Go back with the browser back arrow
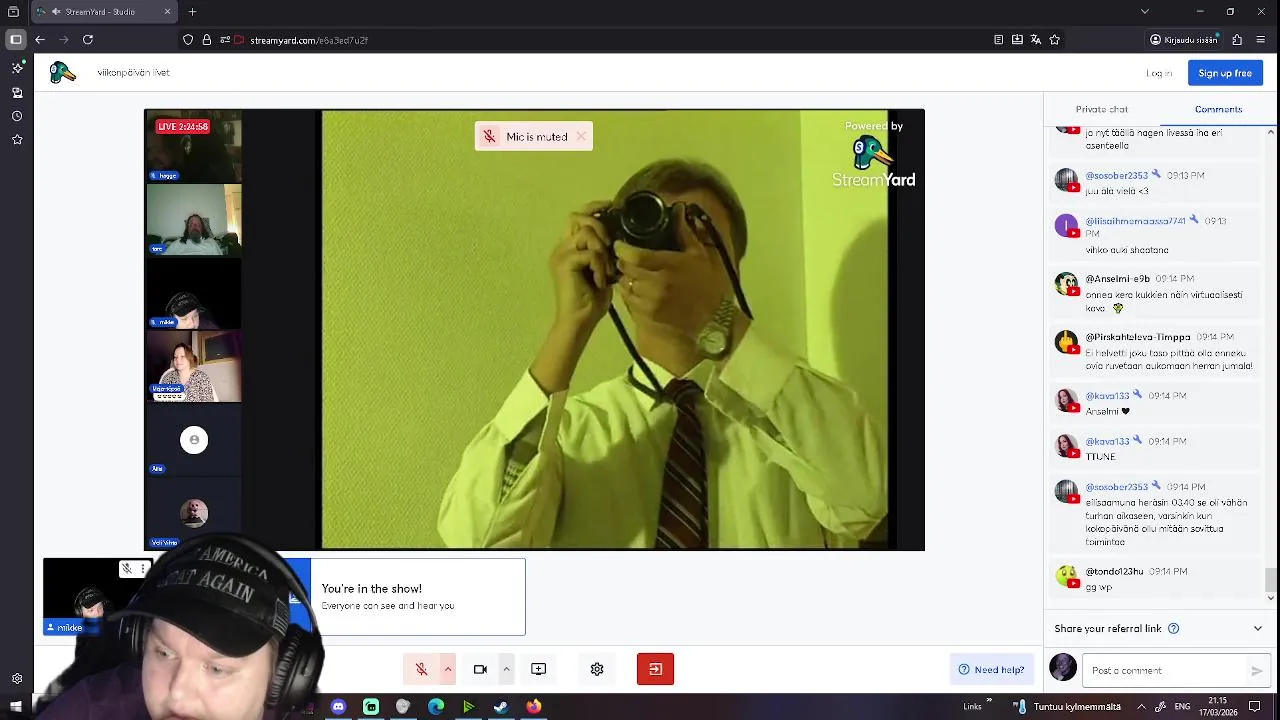 pyautogui.click(x=40, y=40)
